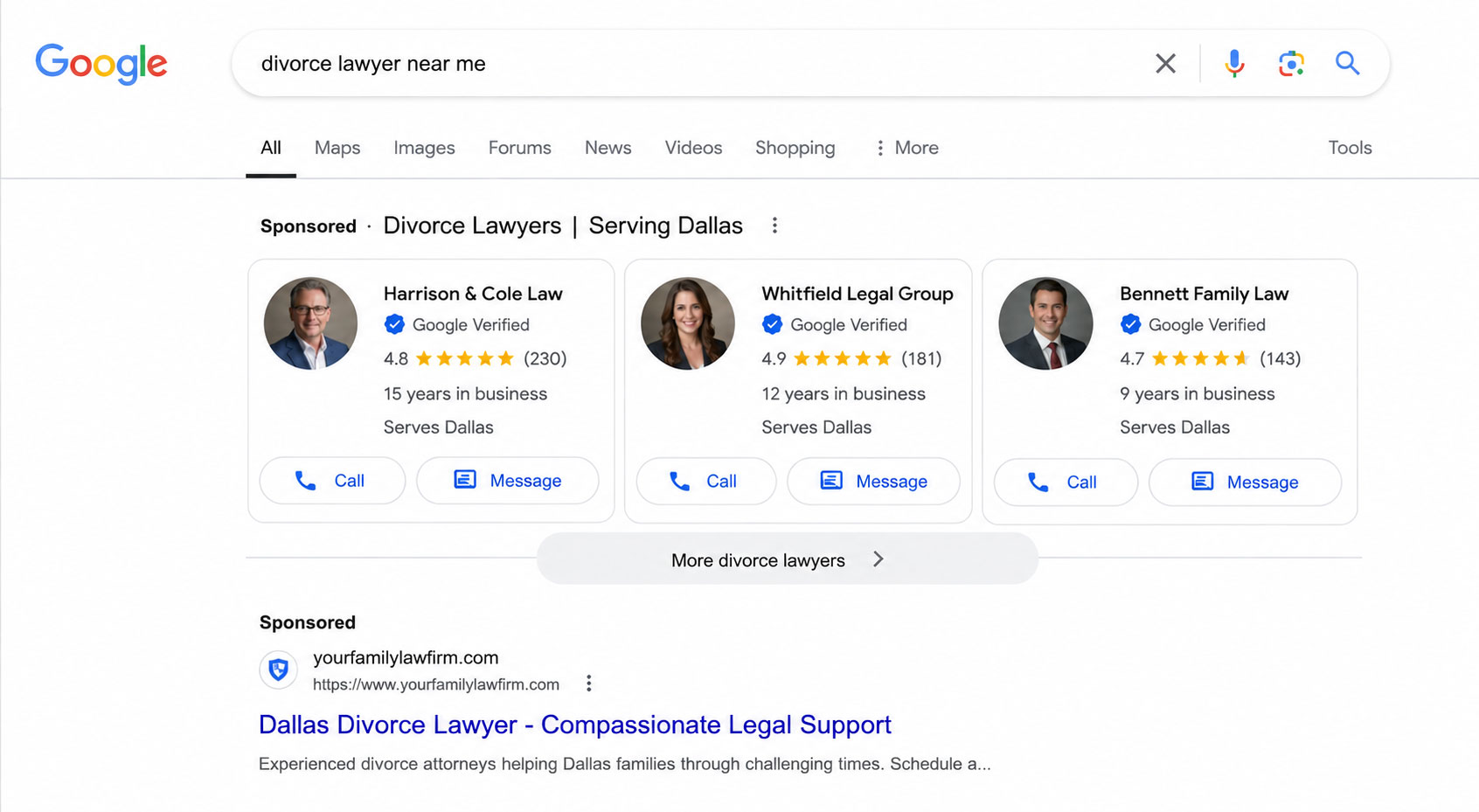1479x812 pixels.
Task: Open three-dot menu next to yourfamilylawfirm.com URL
Action: (x=589, y=684)
